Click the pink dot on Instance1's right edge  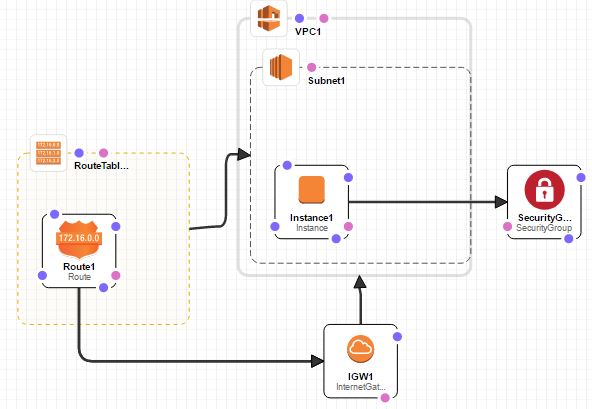click(348, 226)
